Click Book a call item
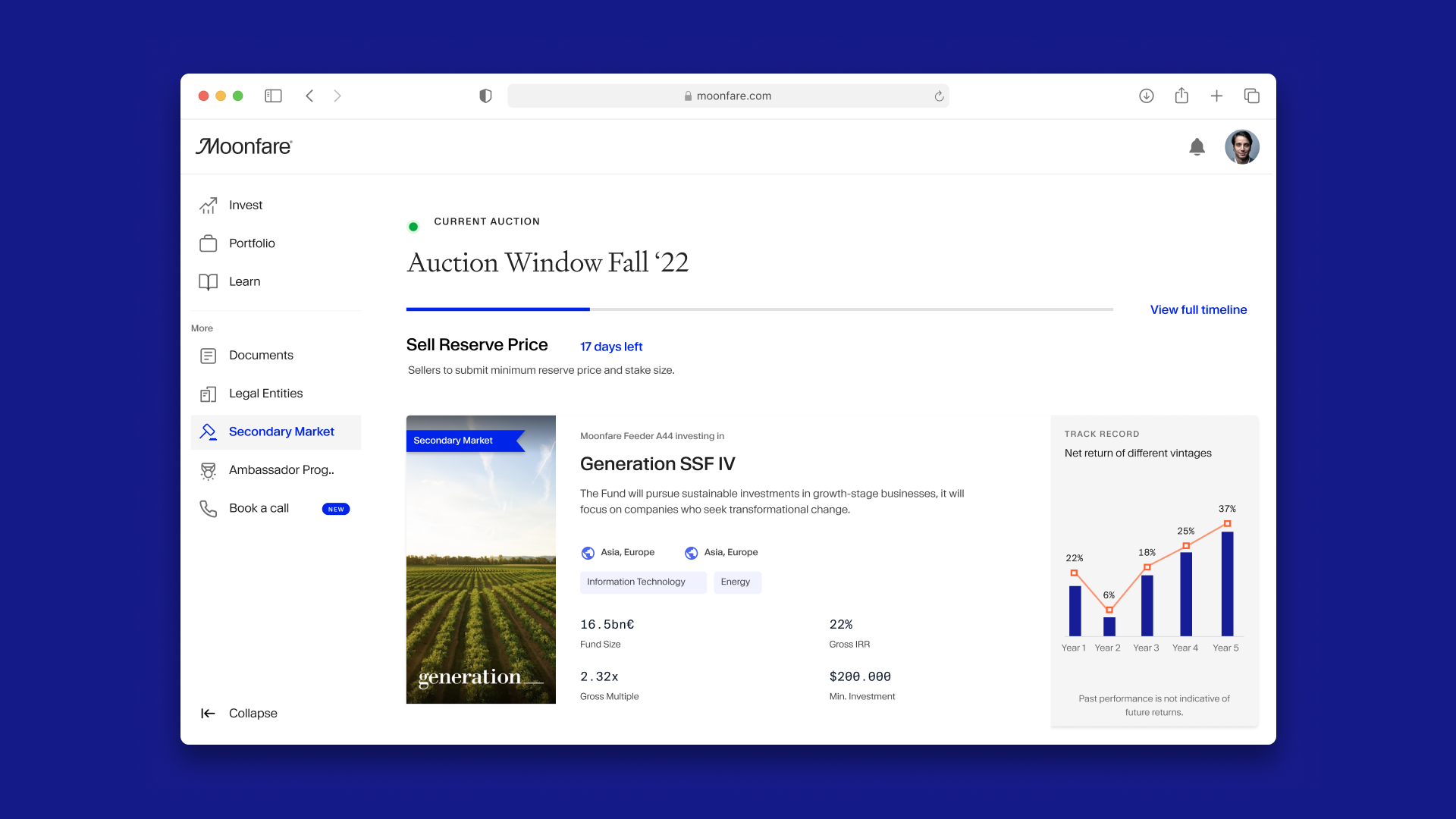 259,508
